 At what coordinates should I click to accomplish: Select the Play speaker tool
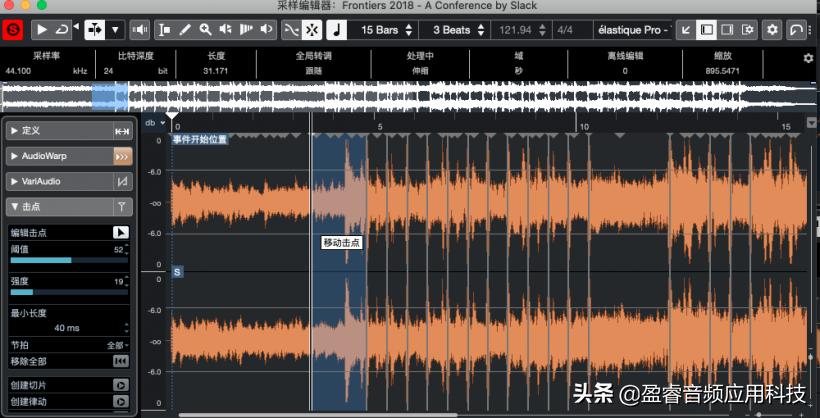point(225,30)
